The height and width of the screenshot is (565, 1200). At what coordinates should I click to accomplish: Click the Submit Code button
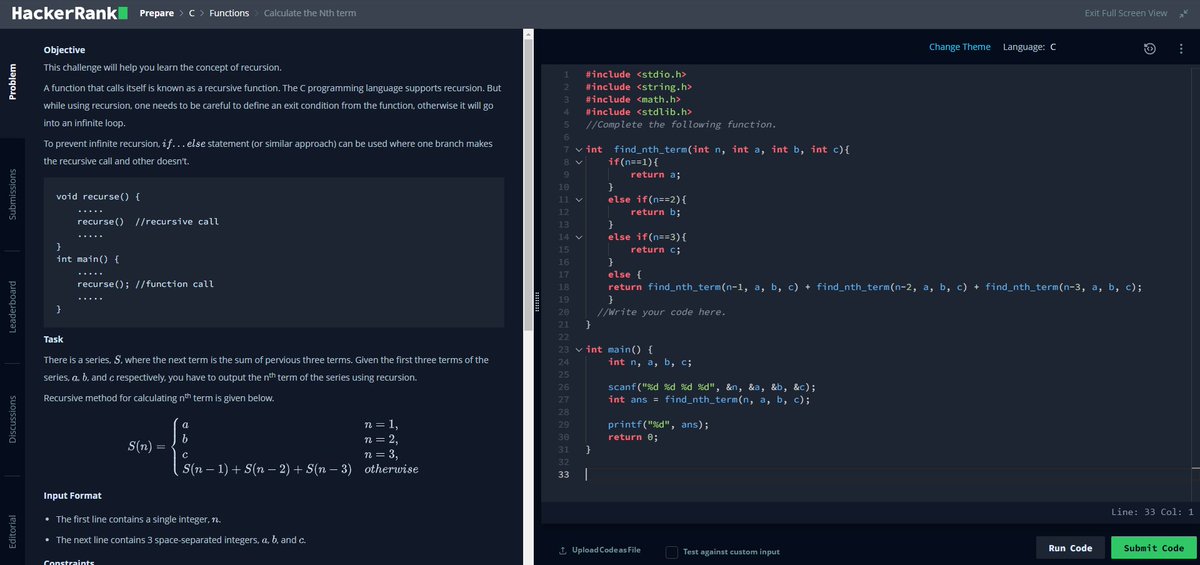coord(1153,548)
